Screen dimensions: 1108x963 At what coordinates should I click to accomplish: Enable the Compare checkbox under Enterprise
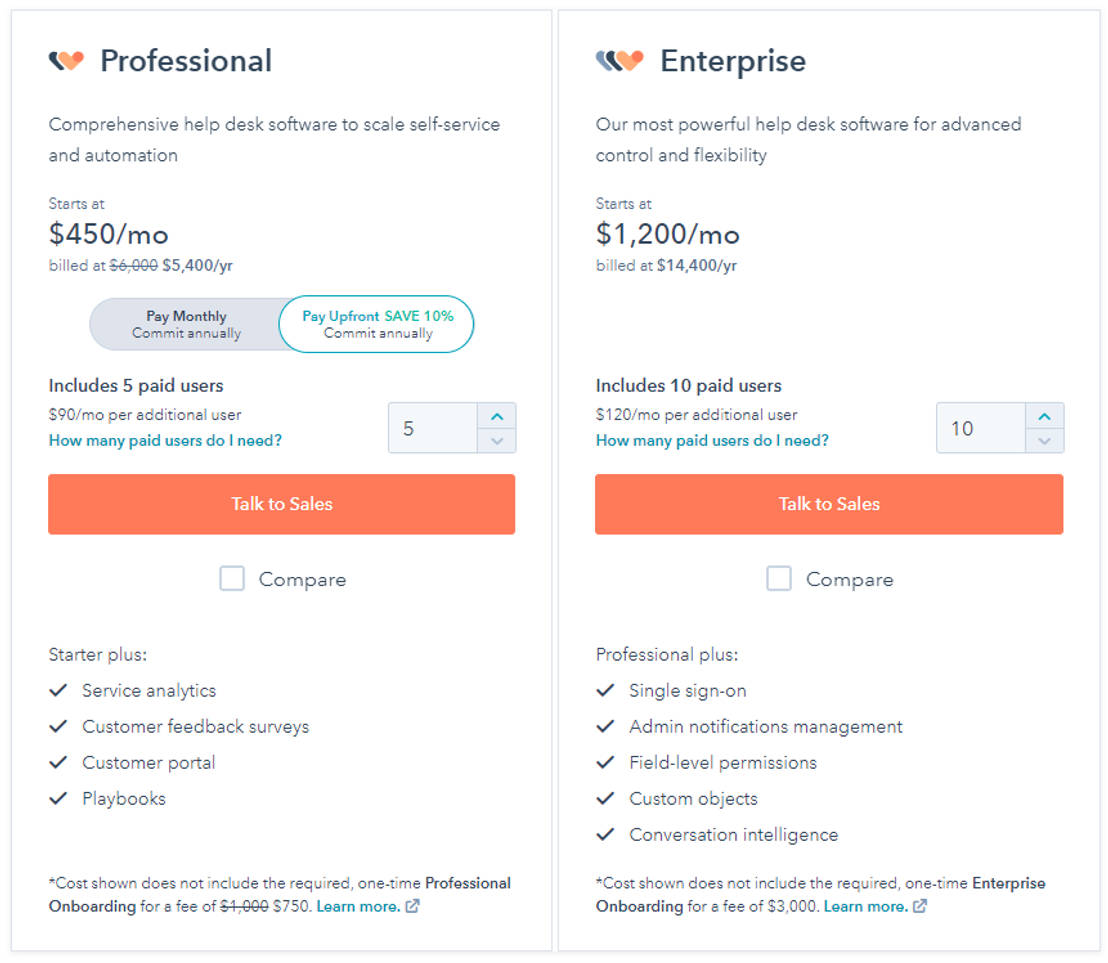click(x=779, y=578)
